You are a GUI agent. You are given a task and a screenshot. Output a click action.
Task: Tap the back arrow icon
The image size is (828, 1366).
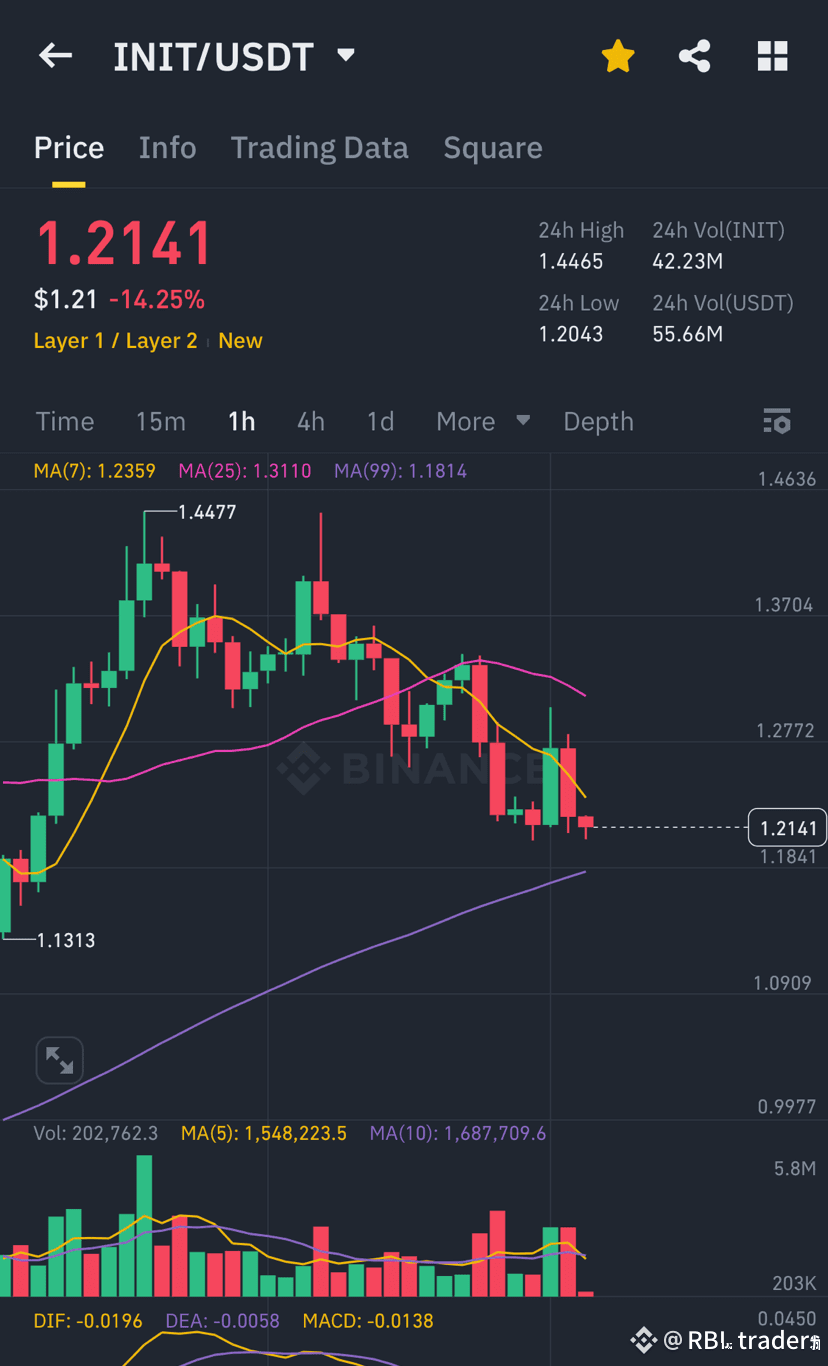click(55, 56)
